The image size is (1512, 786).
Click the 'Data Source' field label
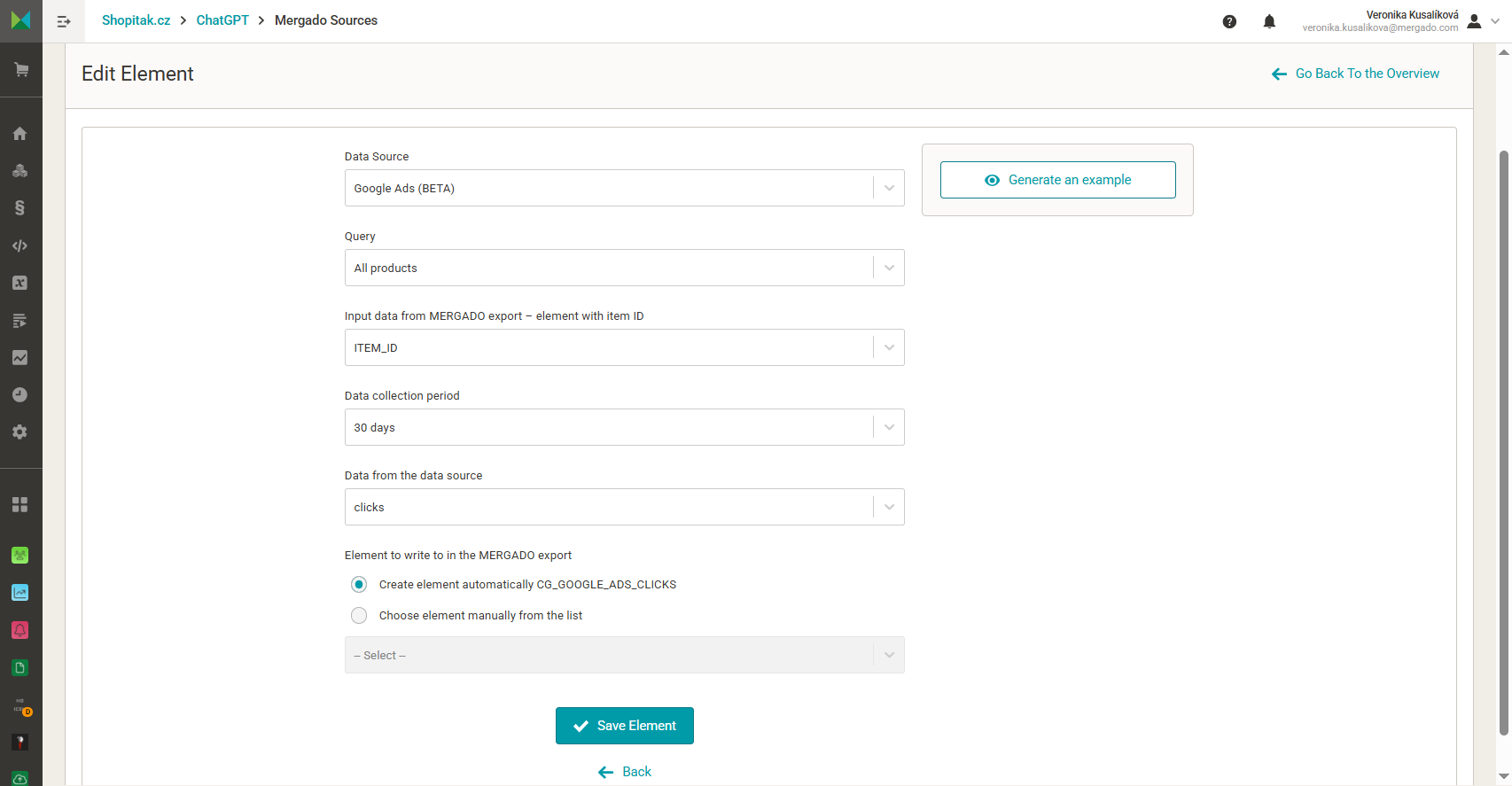(x=377, y=157)
